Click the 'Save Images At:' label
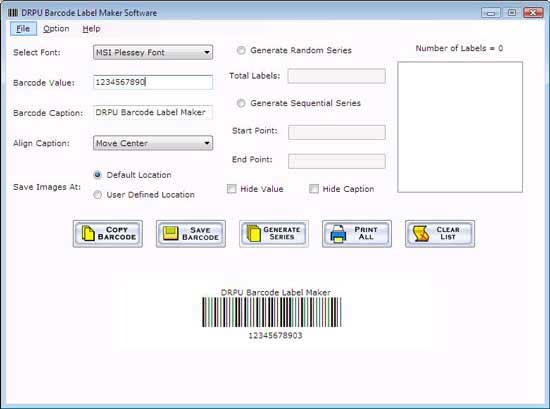550x409 pixels. coord(47,187)
